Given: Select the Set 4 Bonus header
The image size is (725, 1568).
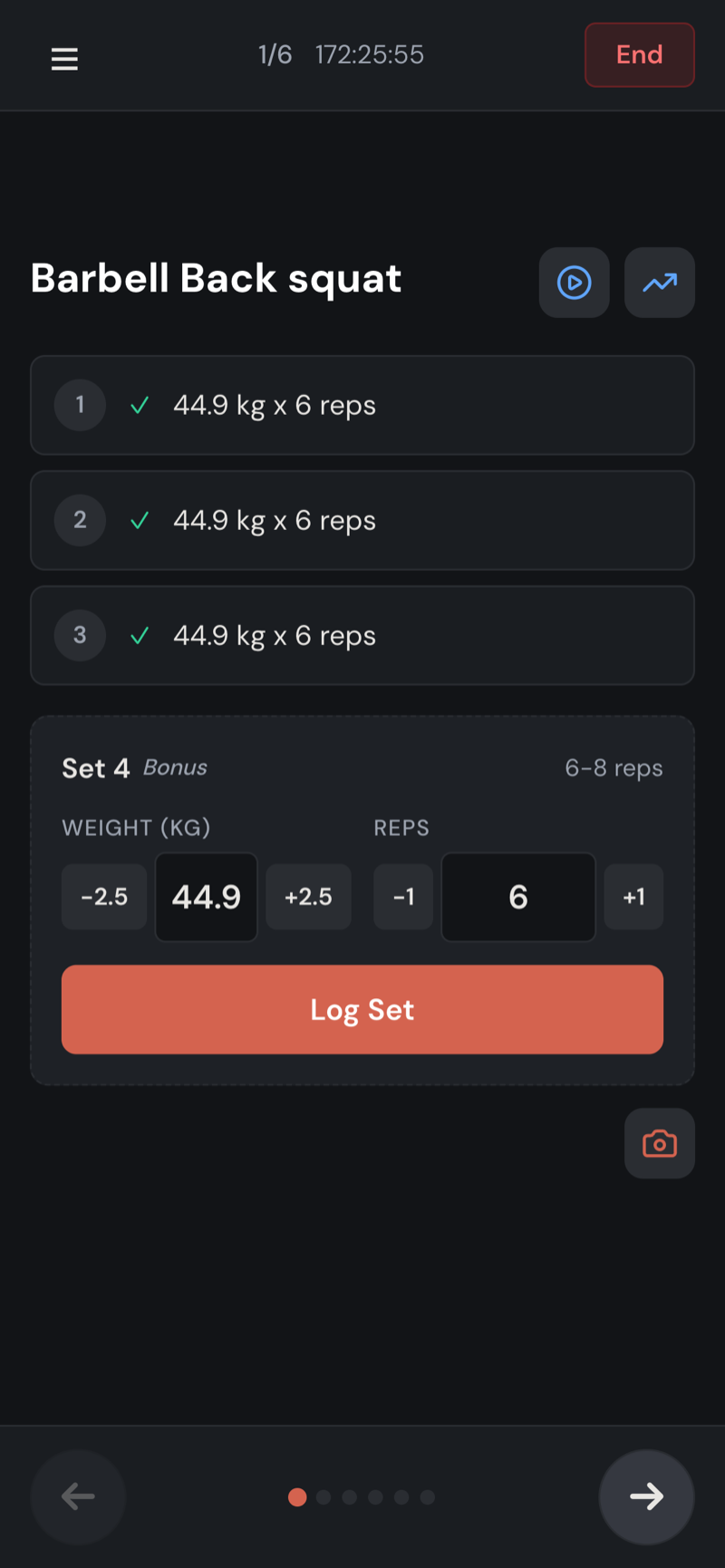Looking at the screenshot, I should pos(134,767).
